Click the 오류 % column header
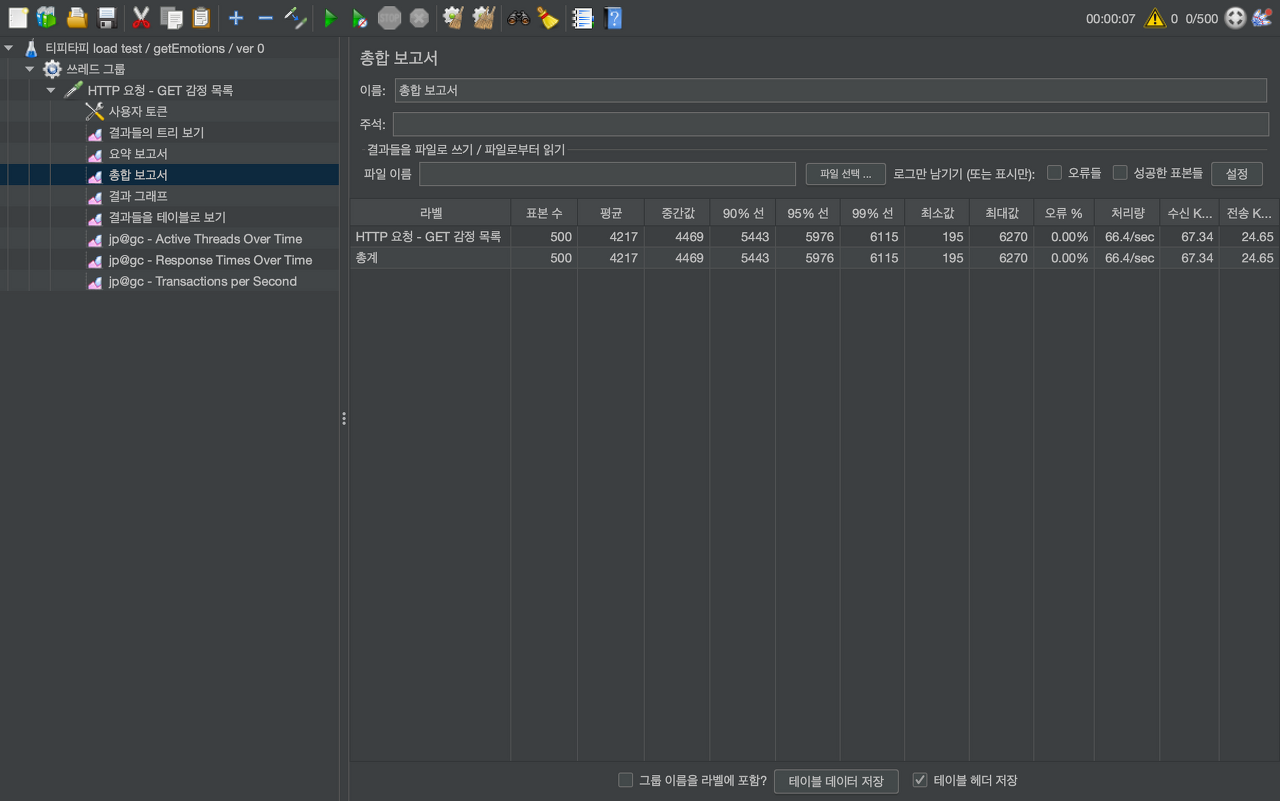 pos(1064,213)
